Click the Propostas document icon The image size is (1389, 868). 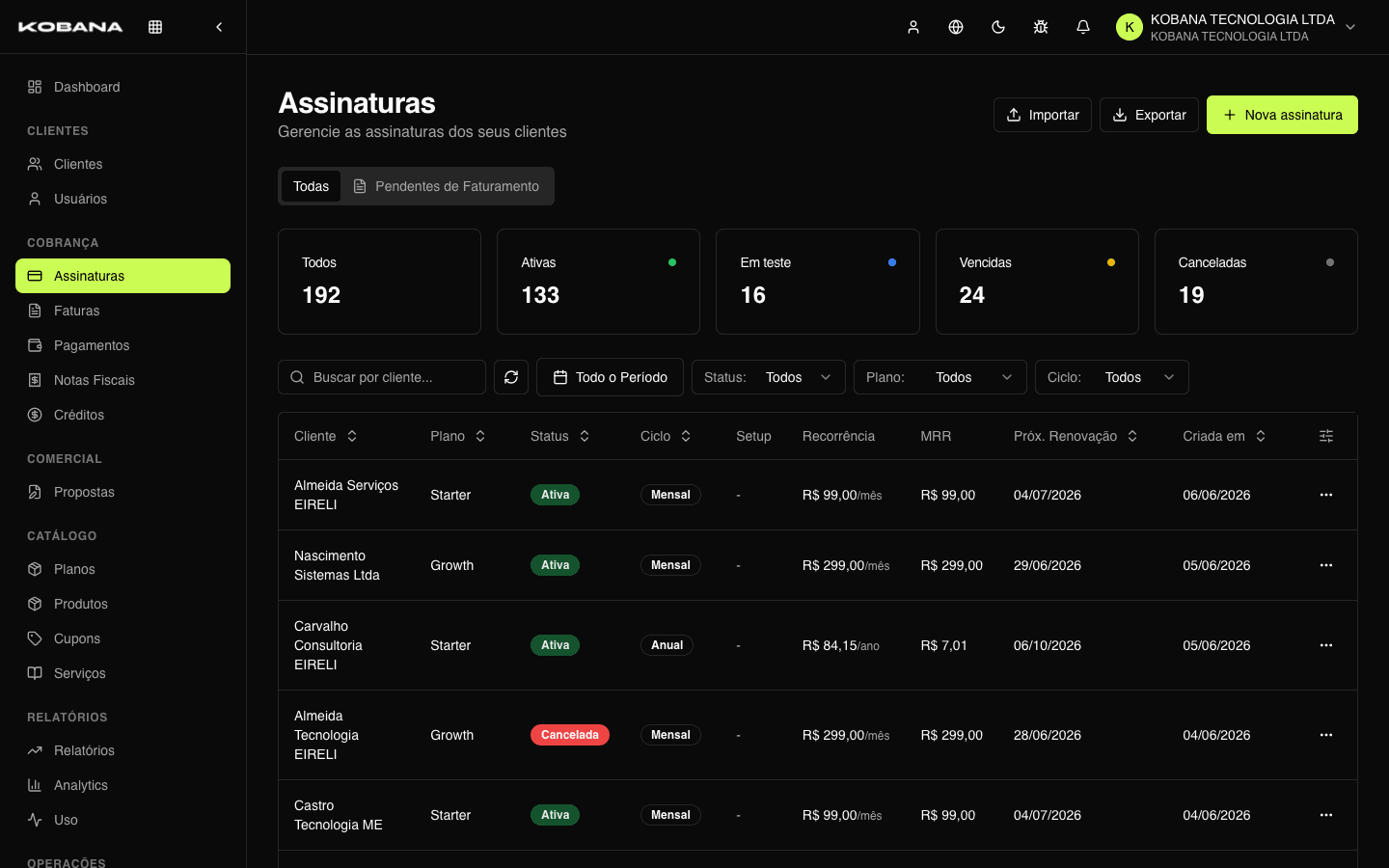[35, 492]
